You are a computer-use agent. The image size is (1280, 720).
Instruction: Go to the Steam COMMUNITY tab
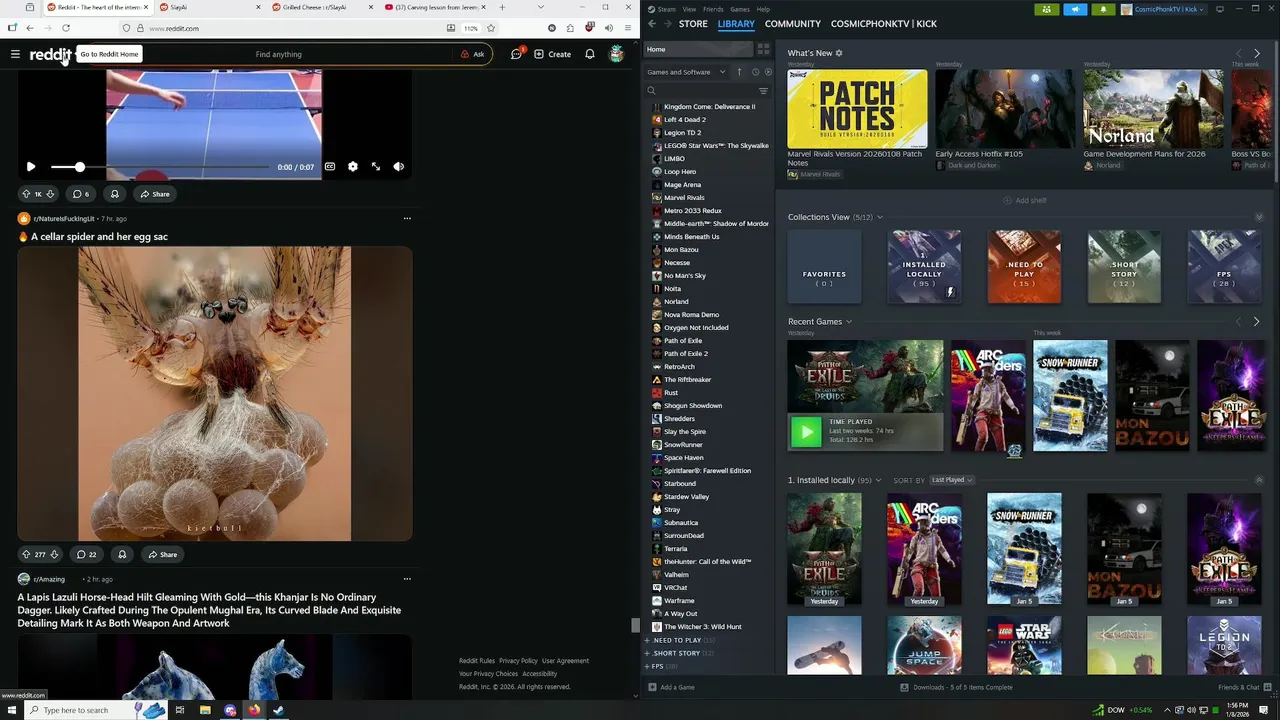point(793,23)
